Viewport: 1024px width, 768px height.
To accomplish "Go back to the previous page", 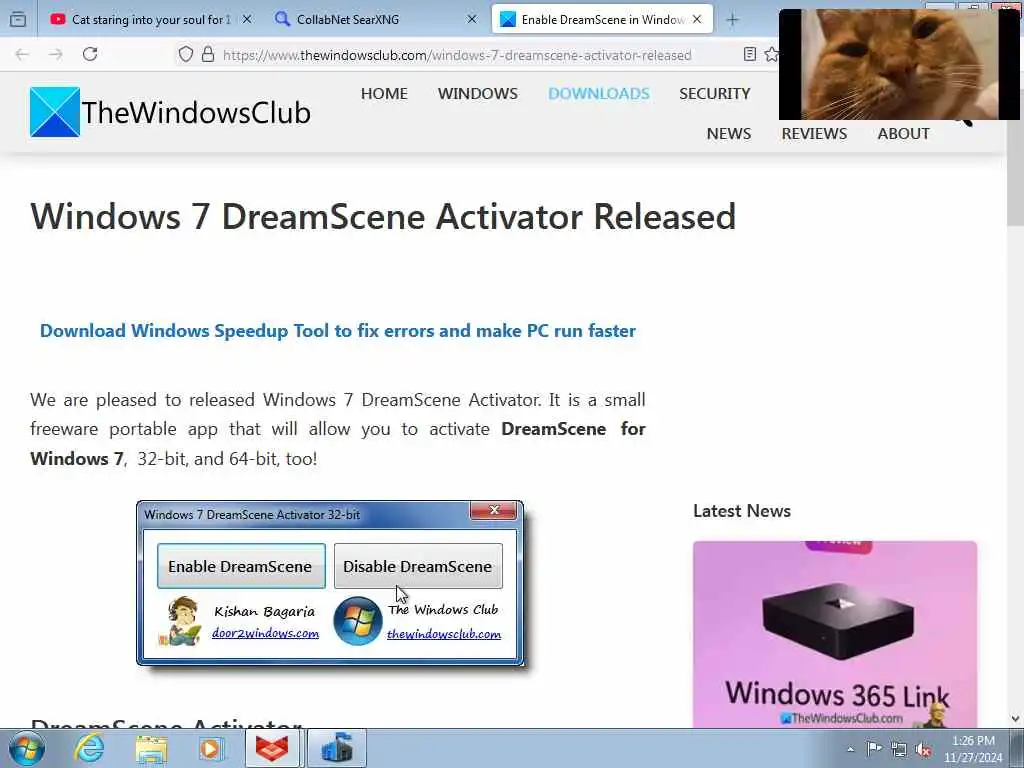I will [22, 55].
